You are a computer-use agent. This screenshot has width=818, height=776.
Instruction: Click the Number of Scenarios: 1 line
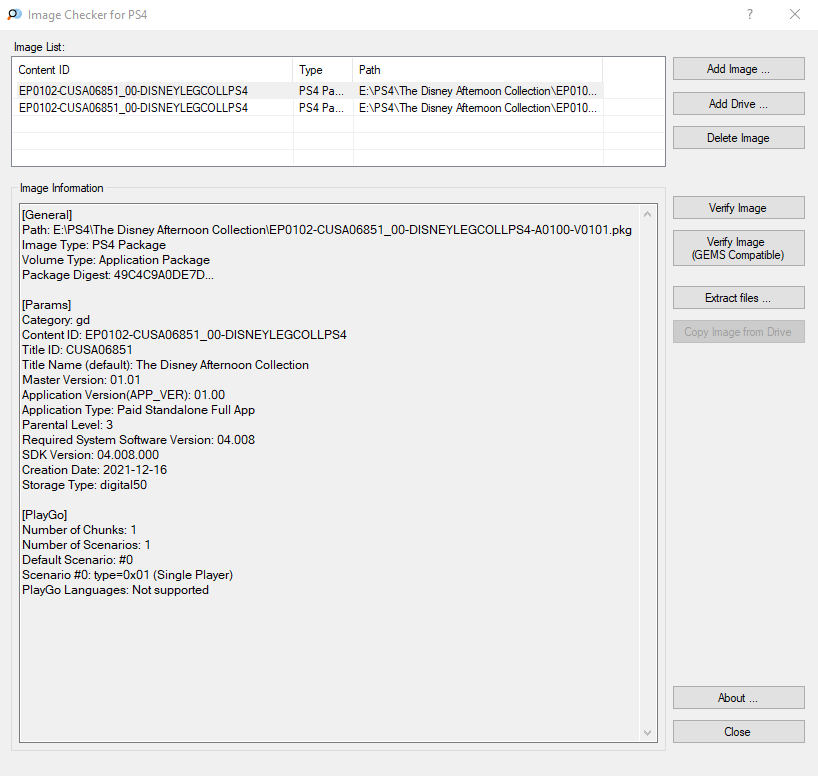click(87, 545)
